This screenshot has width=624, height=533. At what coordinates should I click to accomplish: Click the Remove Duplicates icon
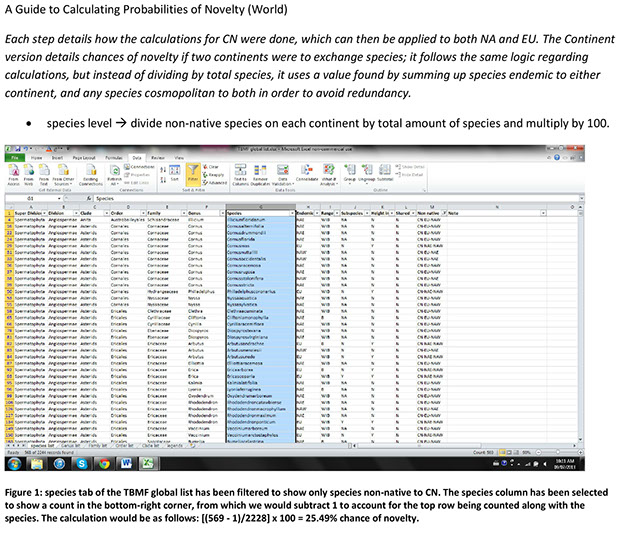click(x=260, y=175)
